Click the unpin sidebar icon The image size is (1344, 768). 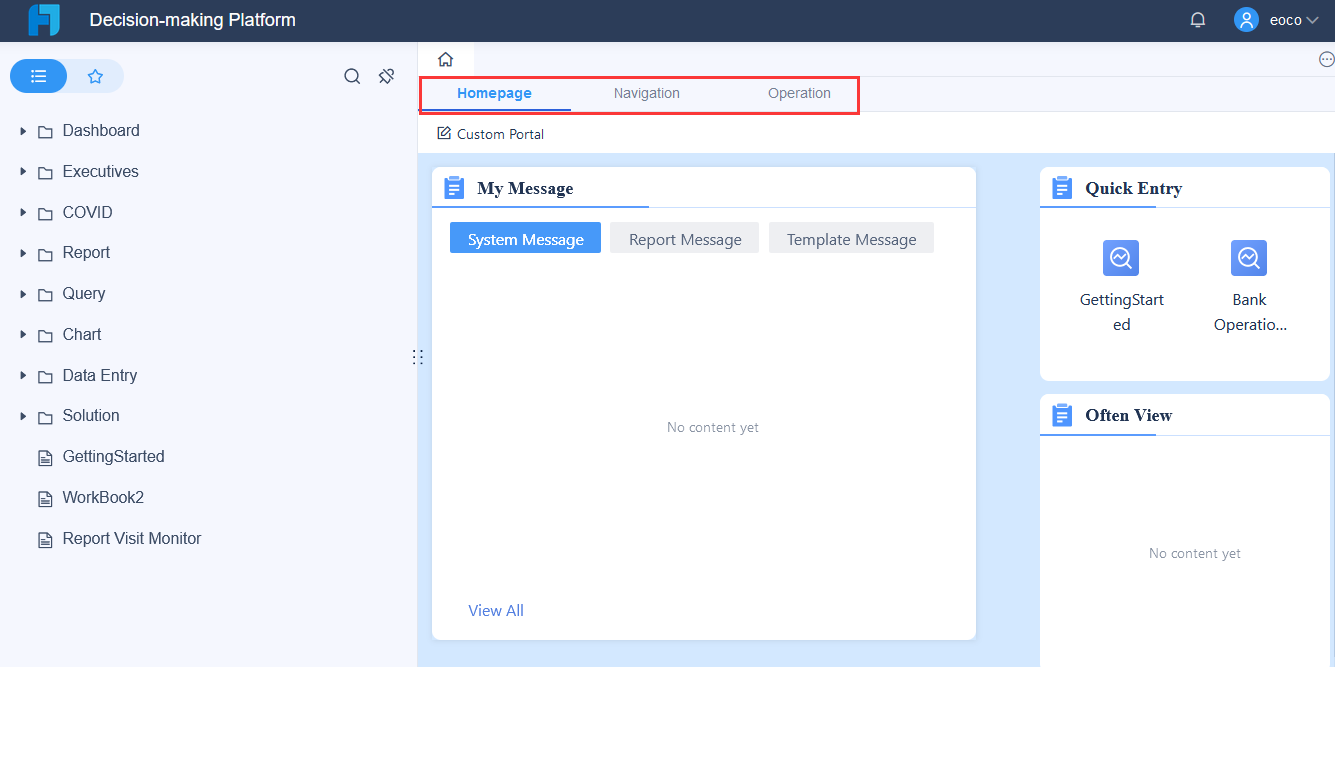pyautogui.click(x=386, y=76)
